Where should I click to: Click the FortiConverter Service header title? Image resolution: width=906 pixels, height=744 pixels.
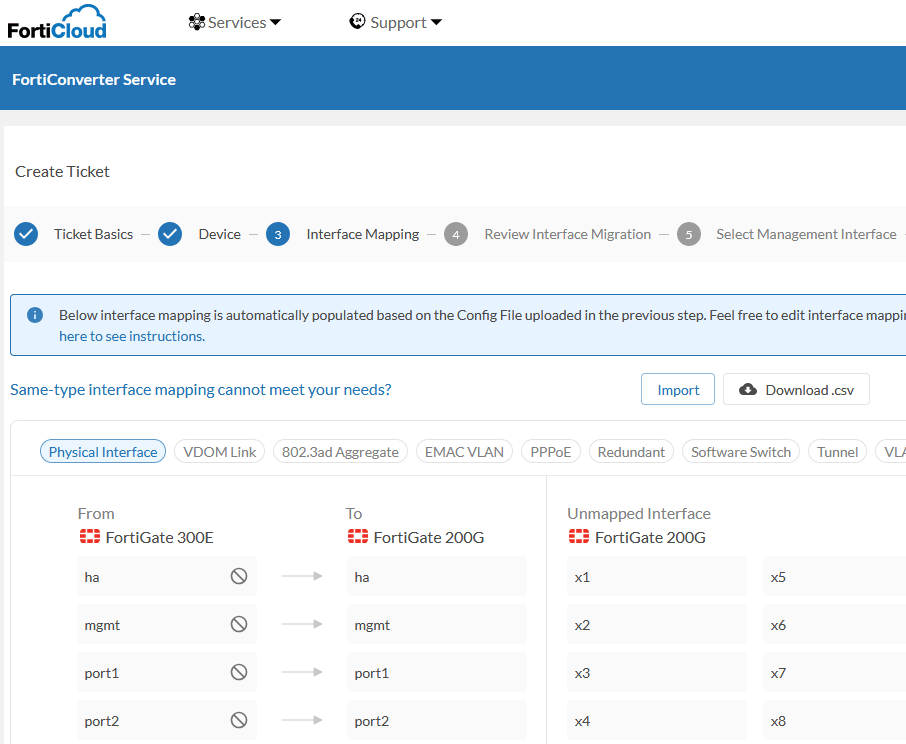coord(94,80)
